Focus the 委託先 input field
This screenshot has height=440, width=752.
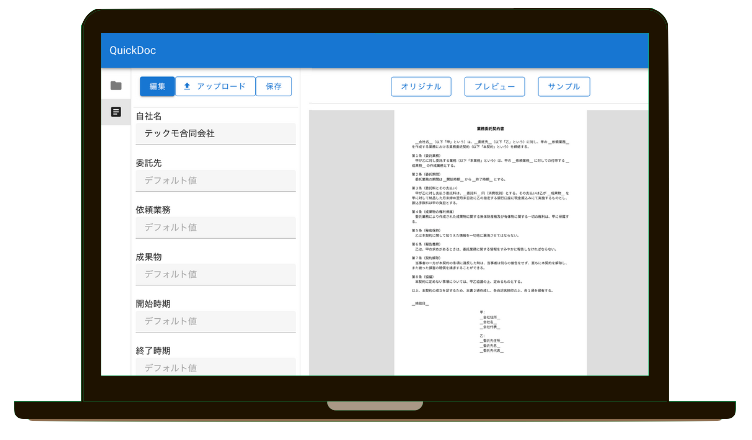pos(215,181)
